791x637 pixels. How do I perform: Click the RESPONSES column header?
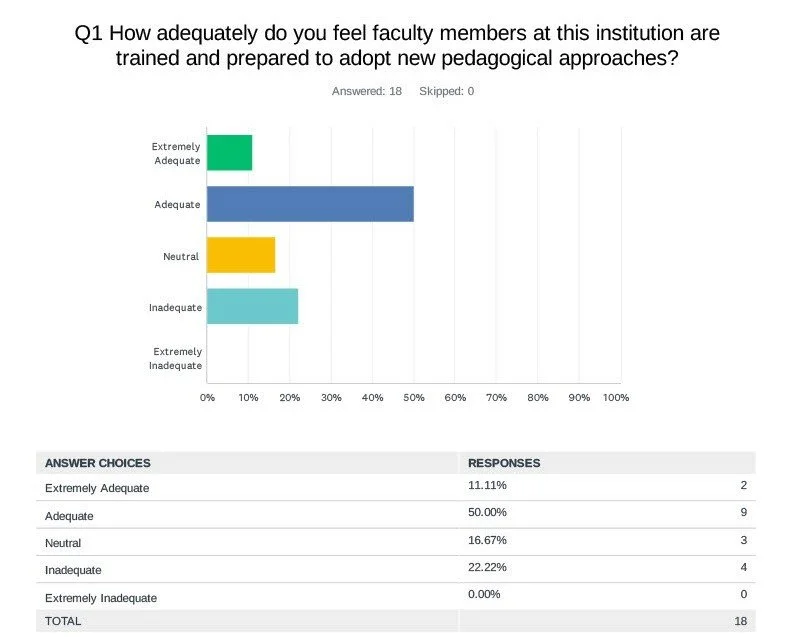pos(504,463)
